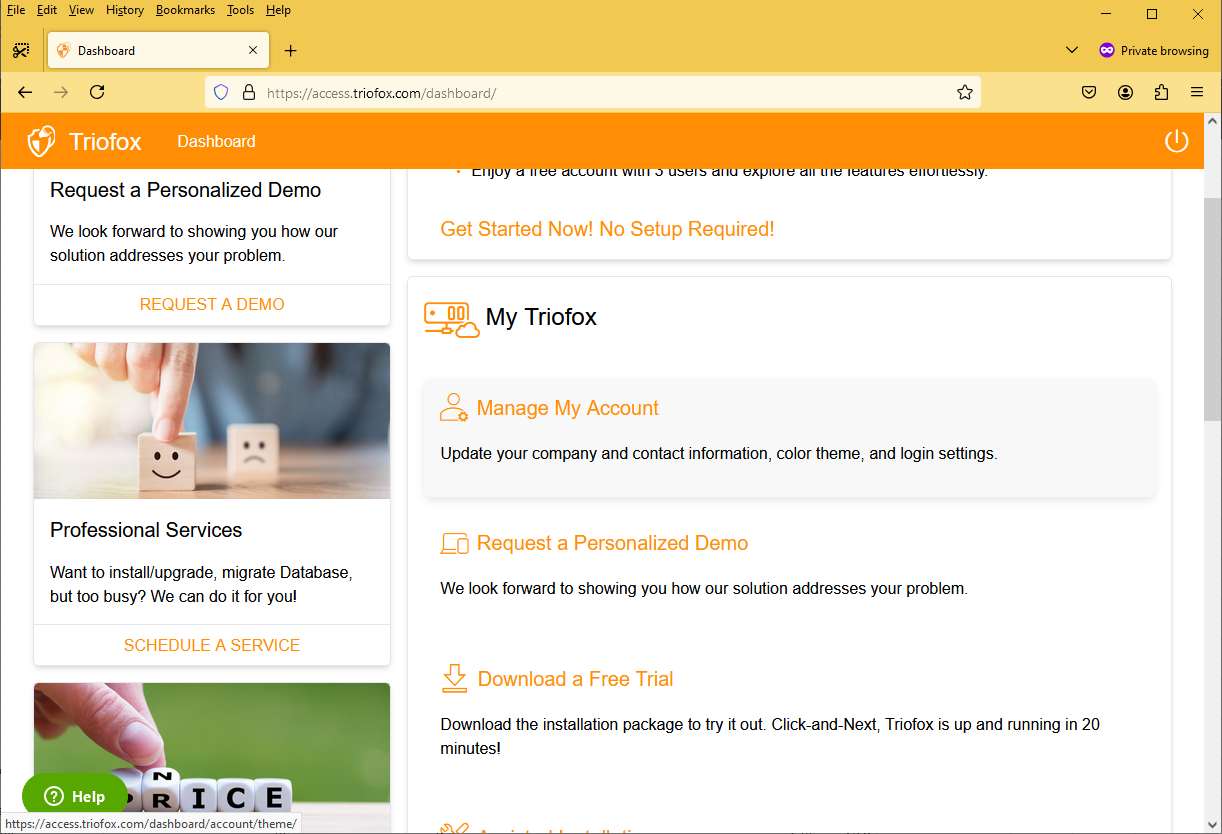Click SCHEDULE A SERVICE button
The width and height of the screenshot is (1222, 834).
212,645
